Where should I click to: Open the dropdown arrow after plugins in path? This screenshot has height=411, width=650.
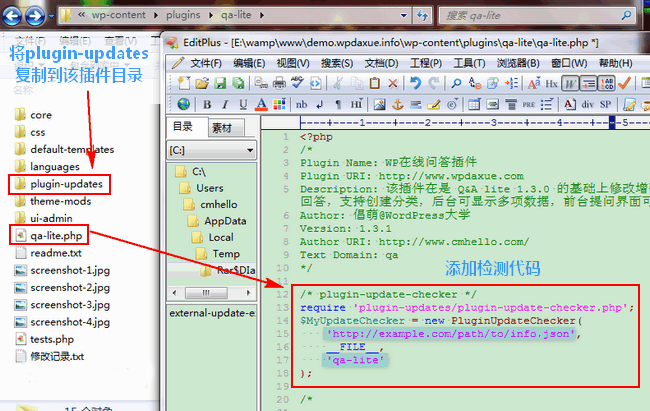pyautogui.click(x=241, y=16)
